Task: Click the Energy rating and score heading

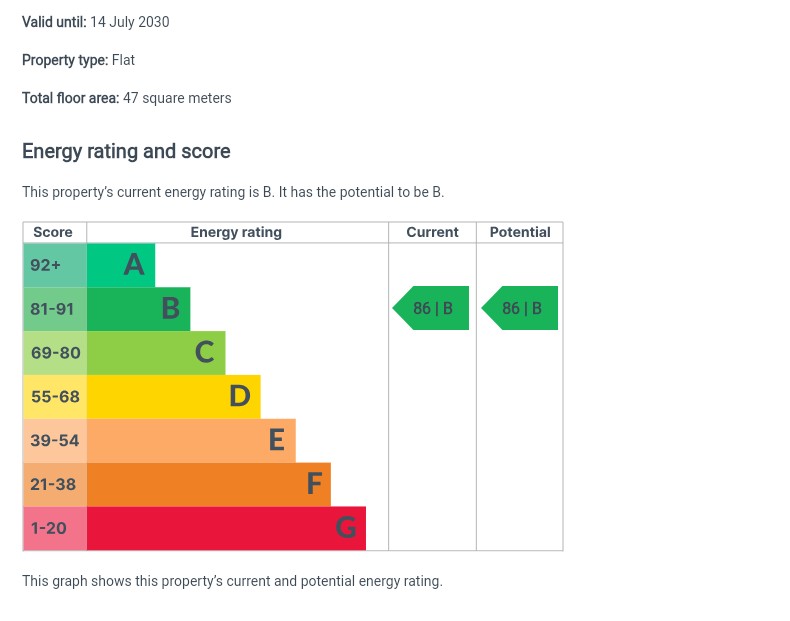Action: tap(126, 152)
